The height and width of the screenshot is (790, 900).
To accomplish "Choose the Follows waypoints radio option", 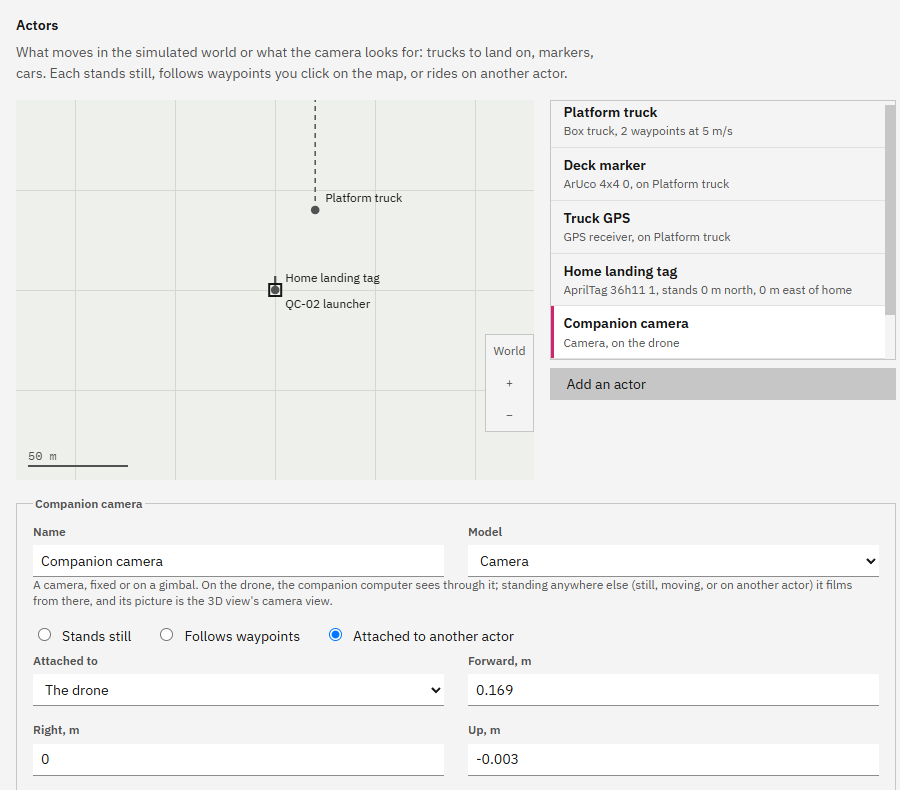I will click(x=166, y=635).
